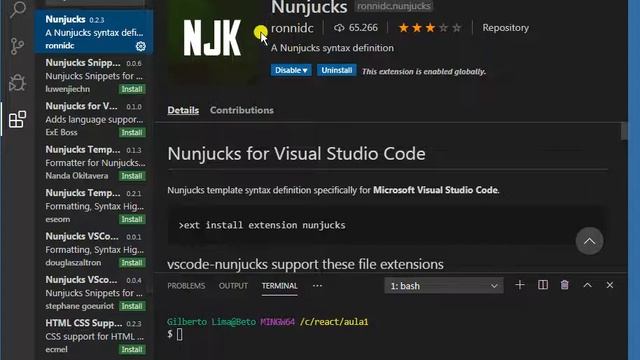Screen dimensions: 640x360
Task: Maximize the panel with up chevron
Action: [587, 285]
